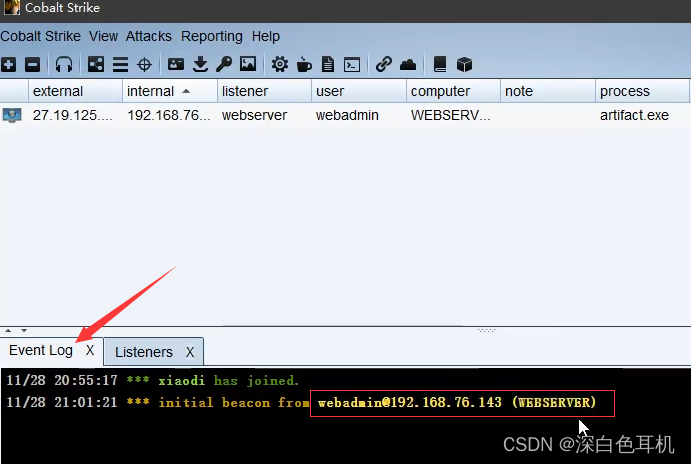This screenshot has width=691, height=464.
Task: Open keystrokes key icon
Action: pyautogui.click(x=224, y=64)
